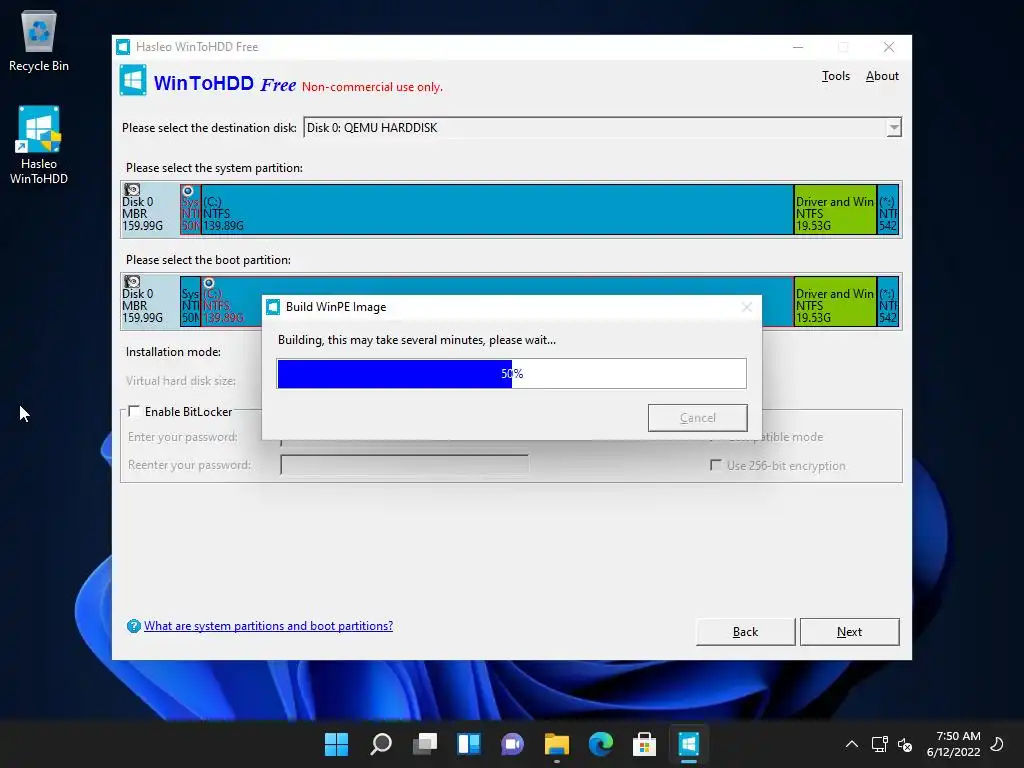Click the blue question mark help icon

point(134,626)
